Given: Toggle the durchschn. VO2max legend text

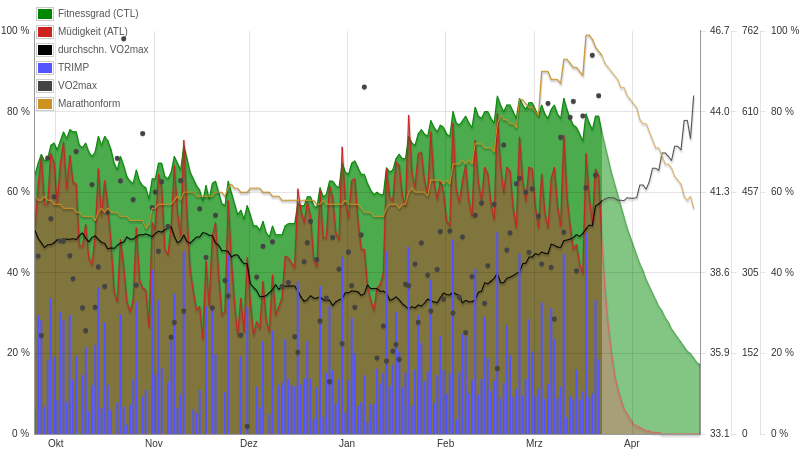Looking at the screenshot, I should pos(103,50).
